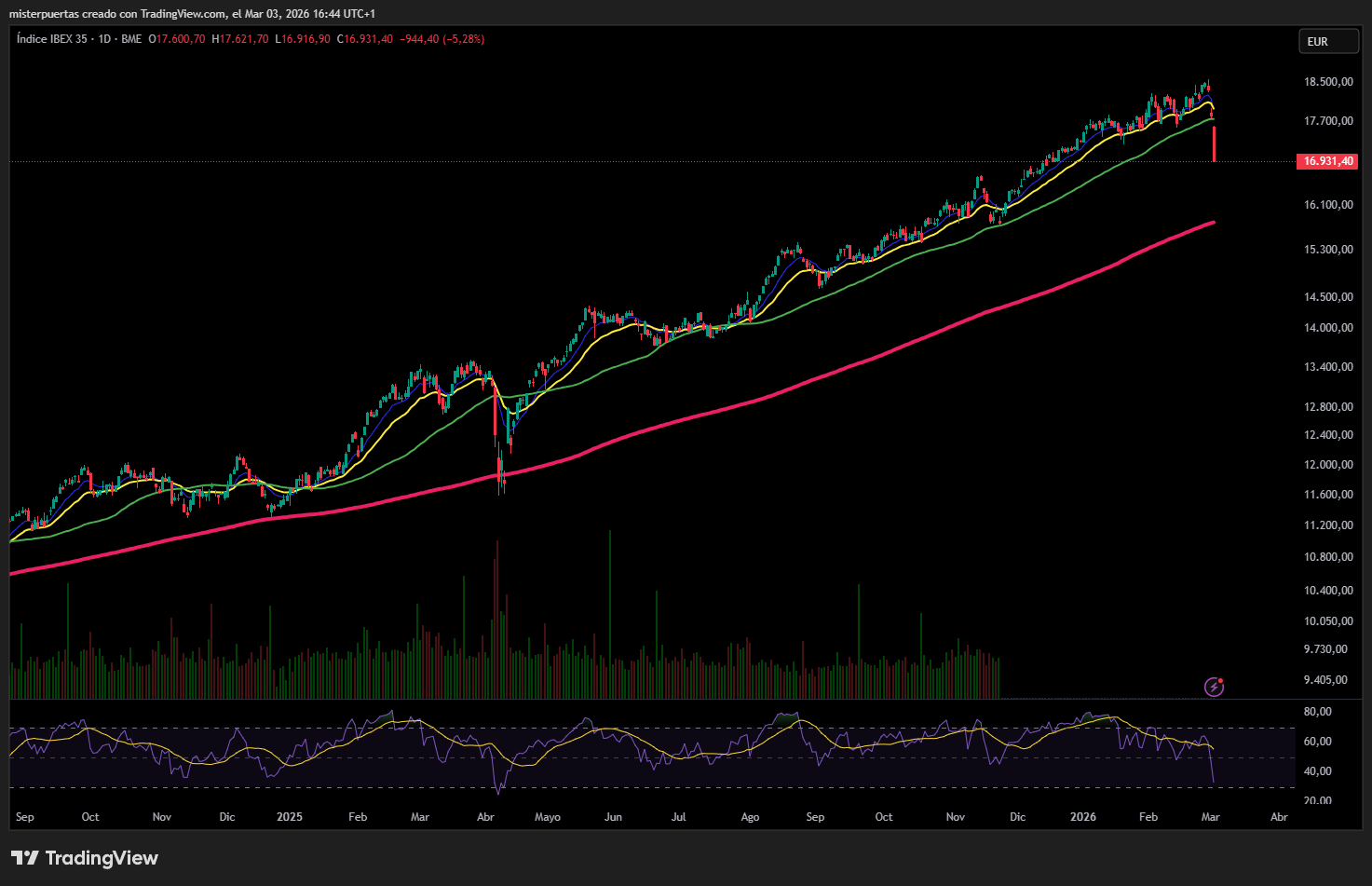Click the closing value C16.931,40 in the legend
The width and height of the screenshot is (1372, 886).
[x=365, y=39]
